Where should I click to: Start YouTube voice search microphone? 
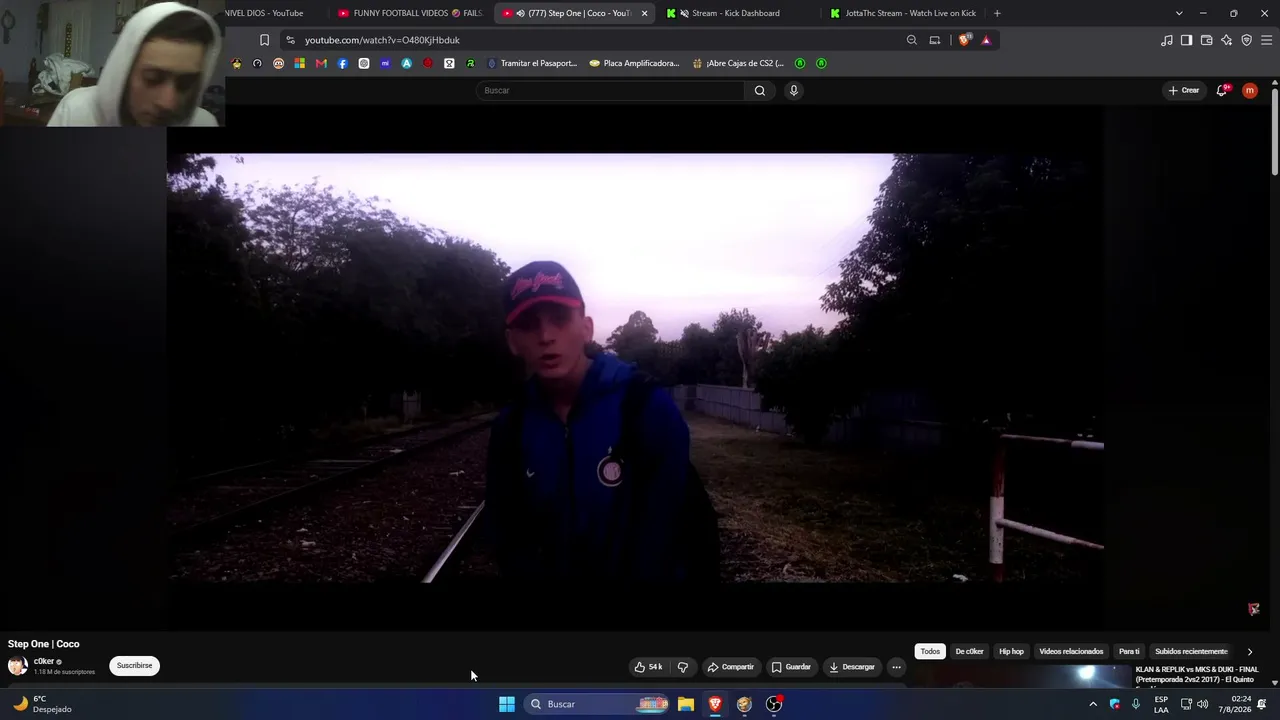click(x=794, y=90)
